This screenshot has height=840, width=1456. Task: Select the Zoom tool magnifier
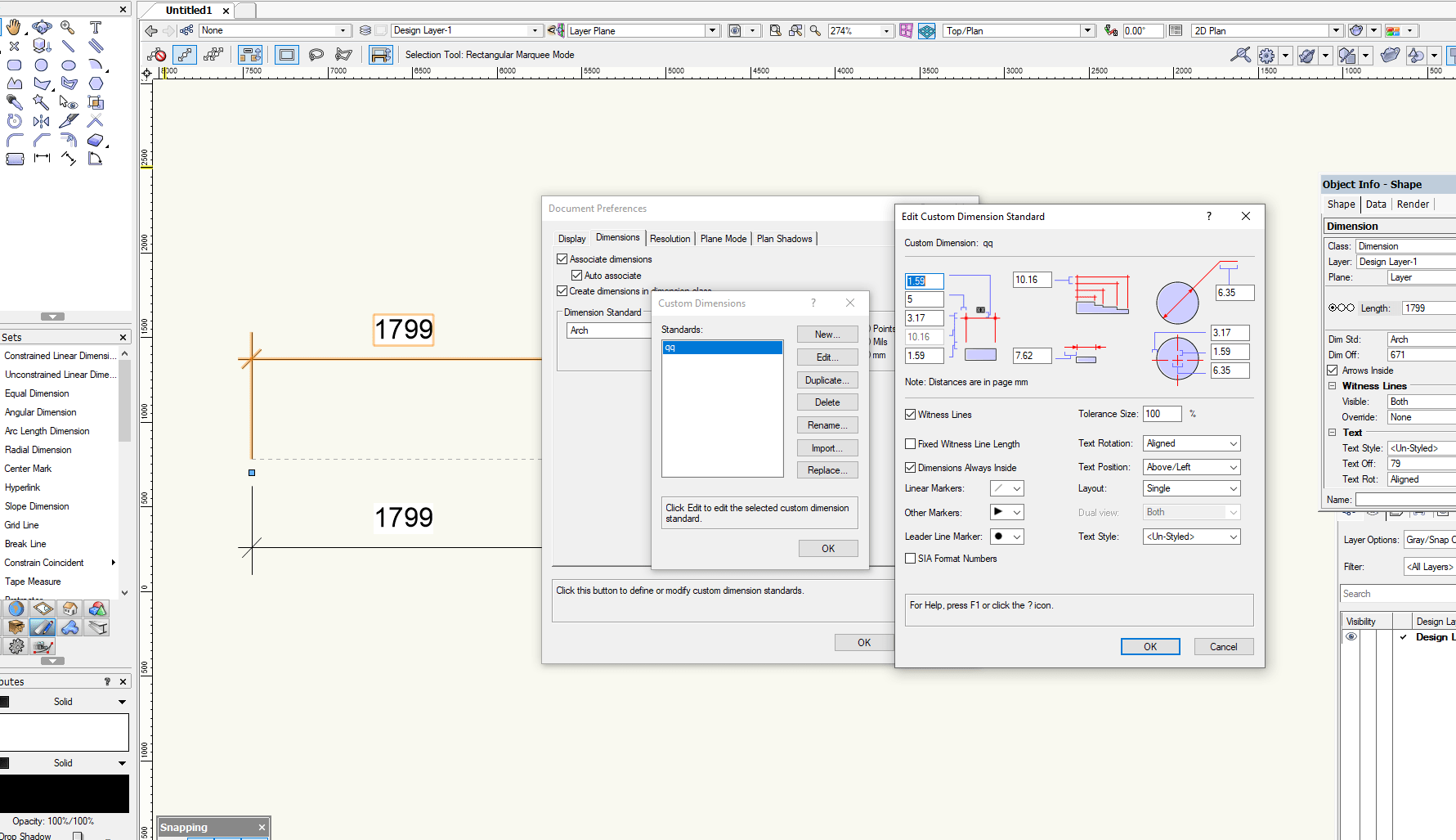69,27
